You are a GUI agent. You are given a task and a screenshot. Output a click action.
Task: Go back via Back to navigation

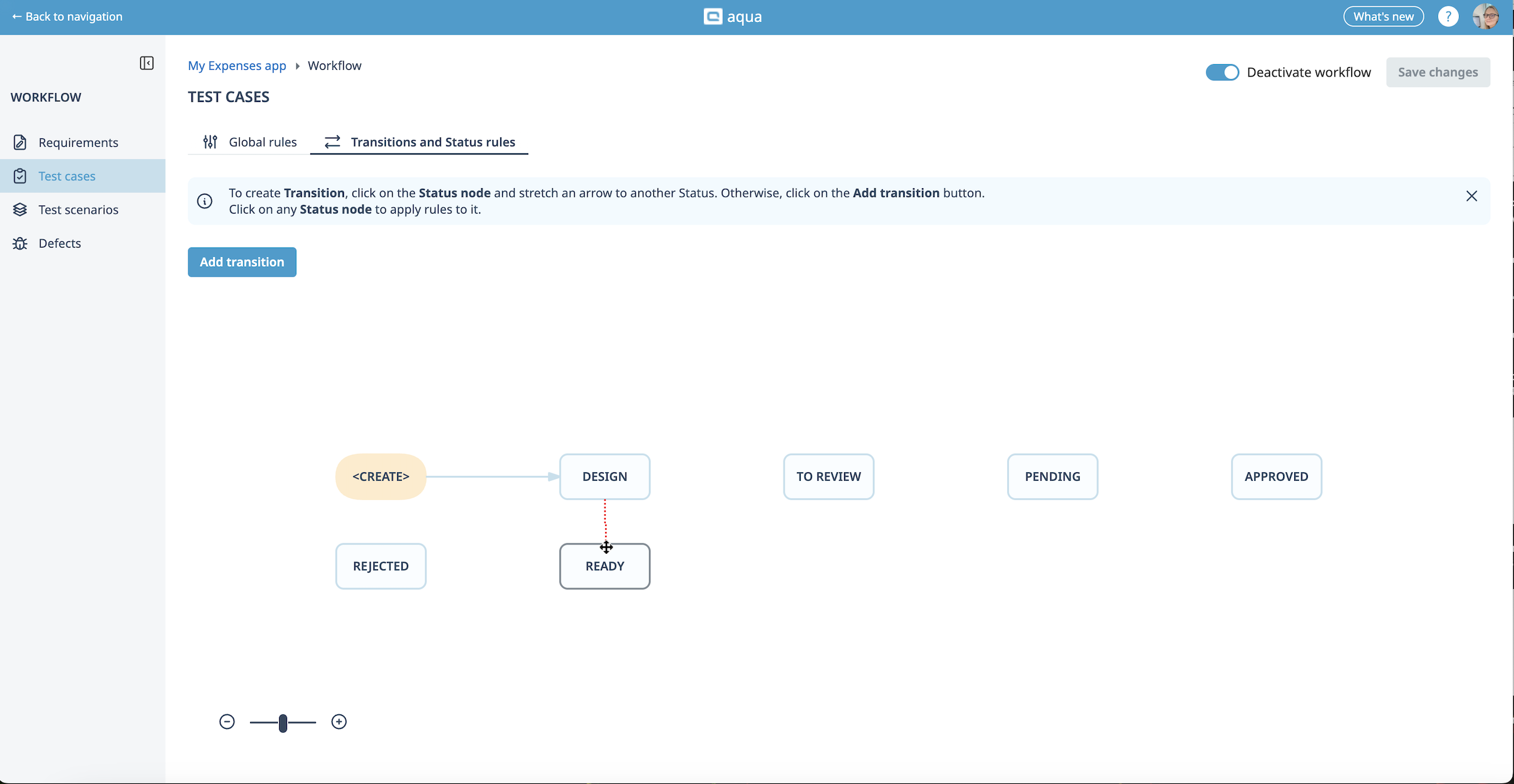tap(67, 17)
